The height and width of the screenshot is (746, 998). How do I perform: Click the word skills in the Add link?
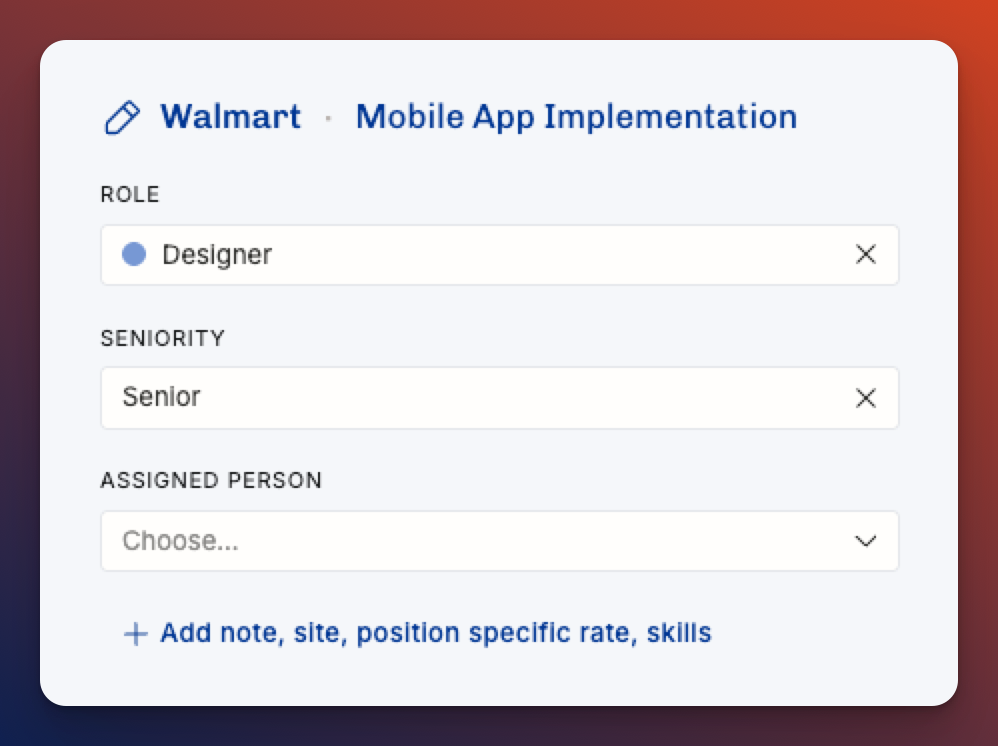click(x=679, y=633)
